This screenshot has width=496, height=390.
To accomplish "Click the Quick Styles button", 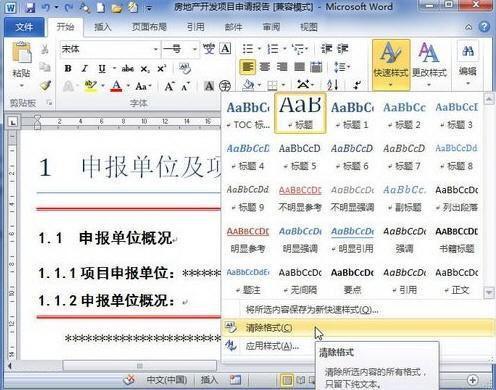I will click(x=391, y=65).
